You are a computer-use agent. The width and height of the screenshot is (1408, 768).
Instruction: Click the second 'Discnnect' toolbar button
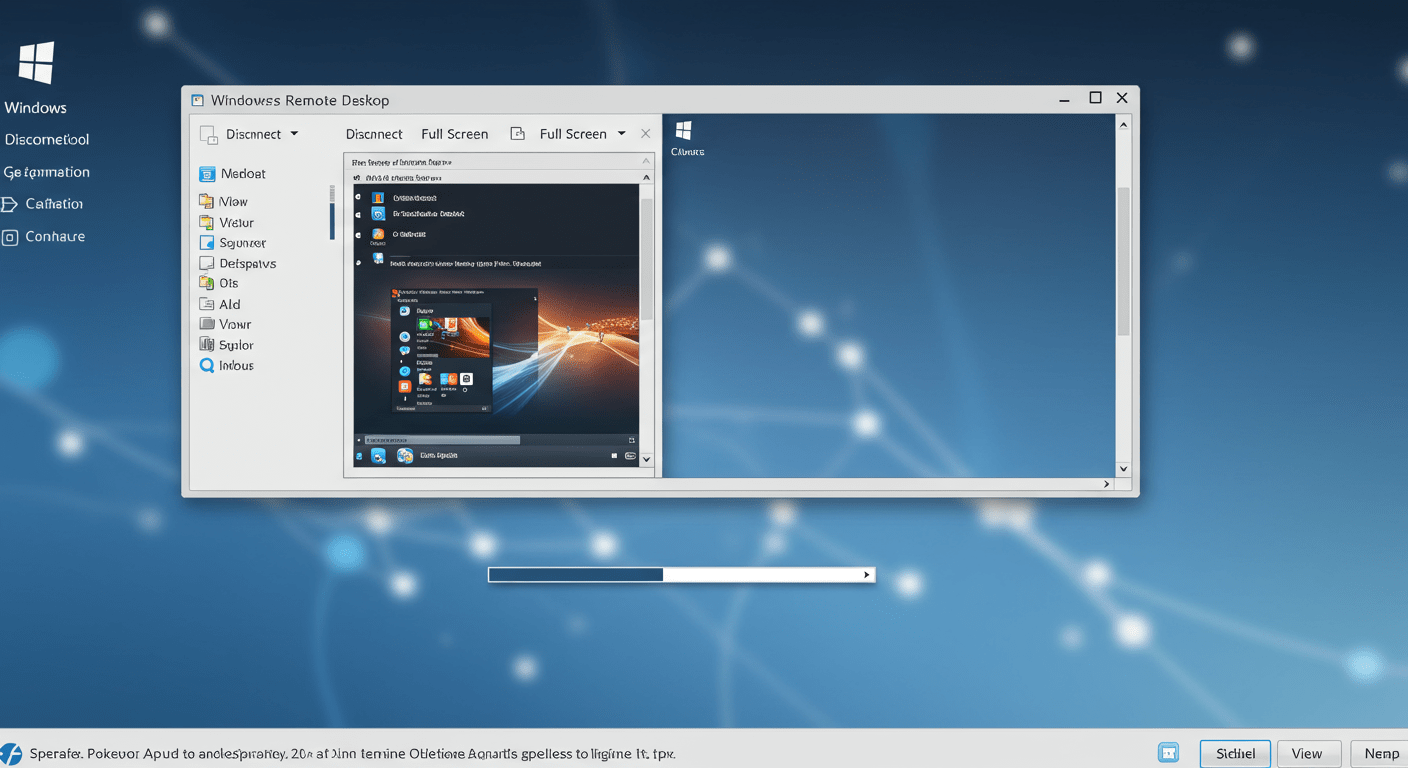[x=374, y=134]
